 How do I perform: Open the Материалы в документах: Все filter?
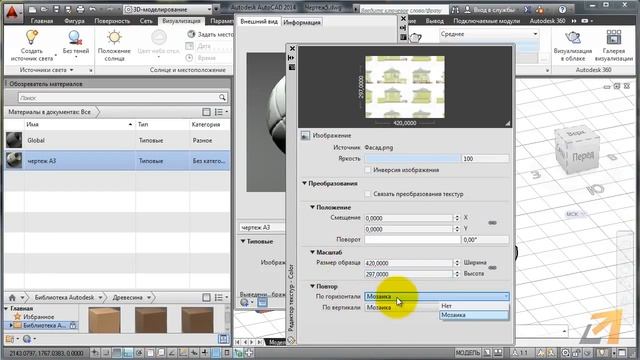[50, 112]
